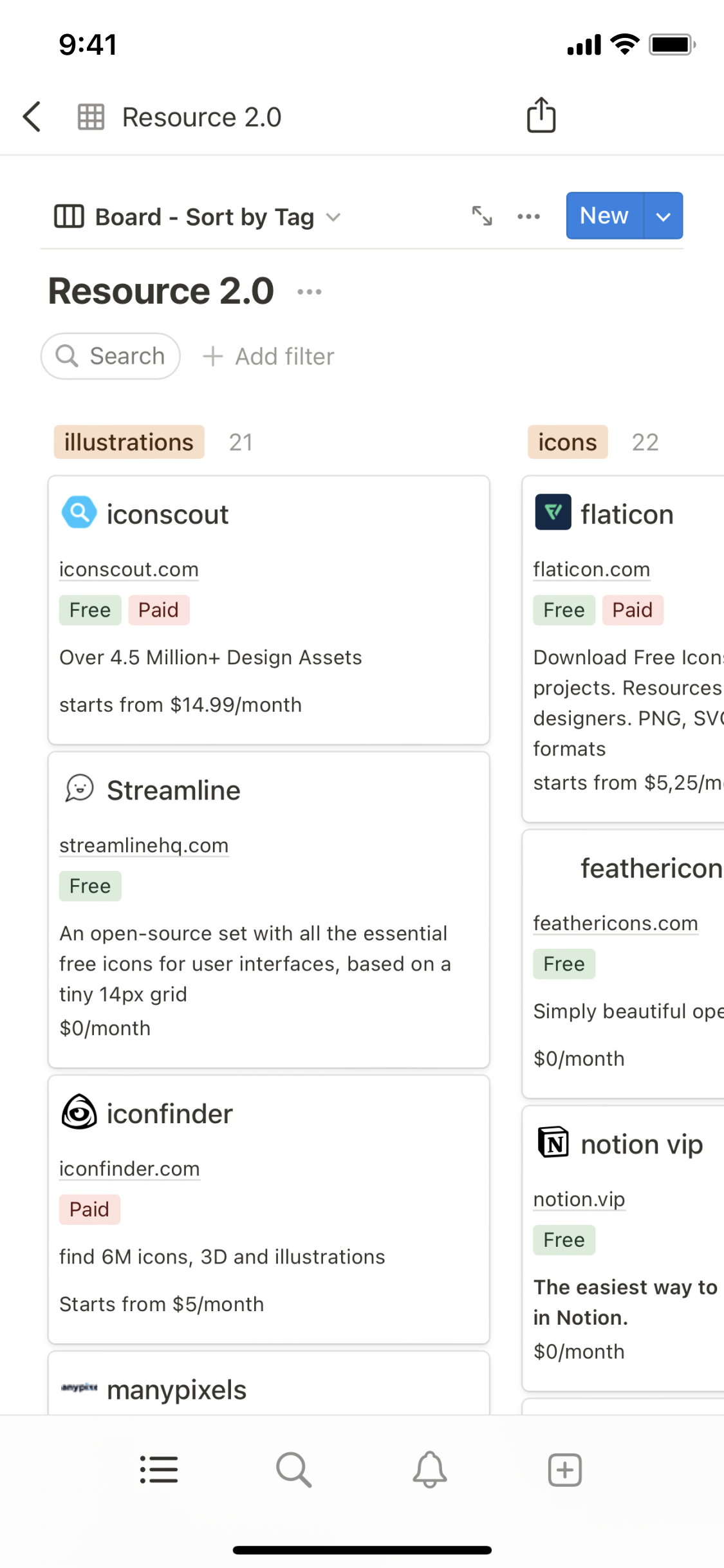This screenshot has width=724, height=1568.
Task: Open board view options ellipsis menu
Action: [x=528, y=216]
